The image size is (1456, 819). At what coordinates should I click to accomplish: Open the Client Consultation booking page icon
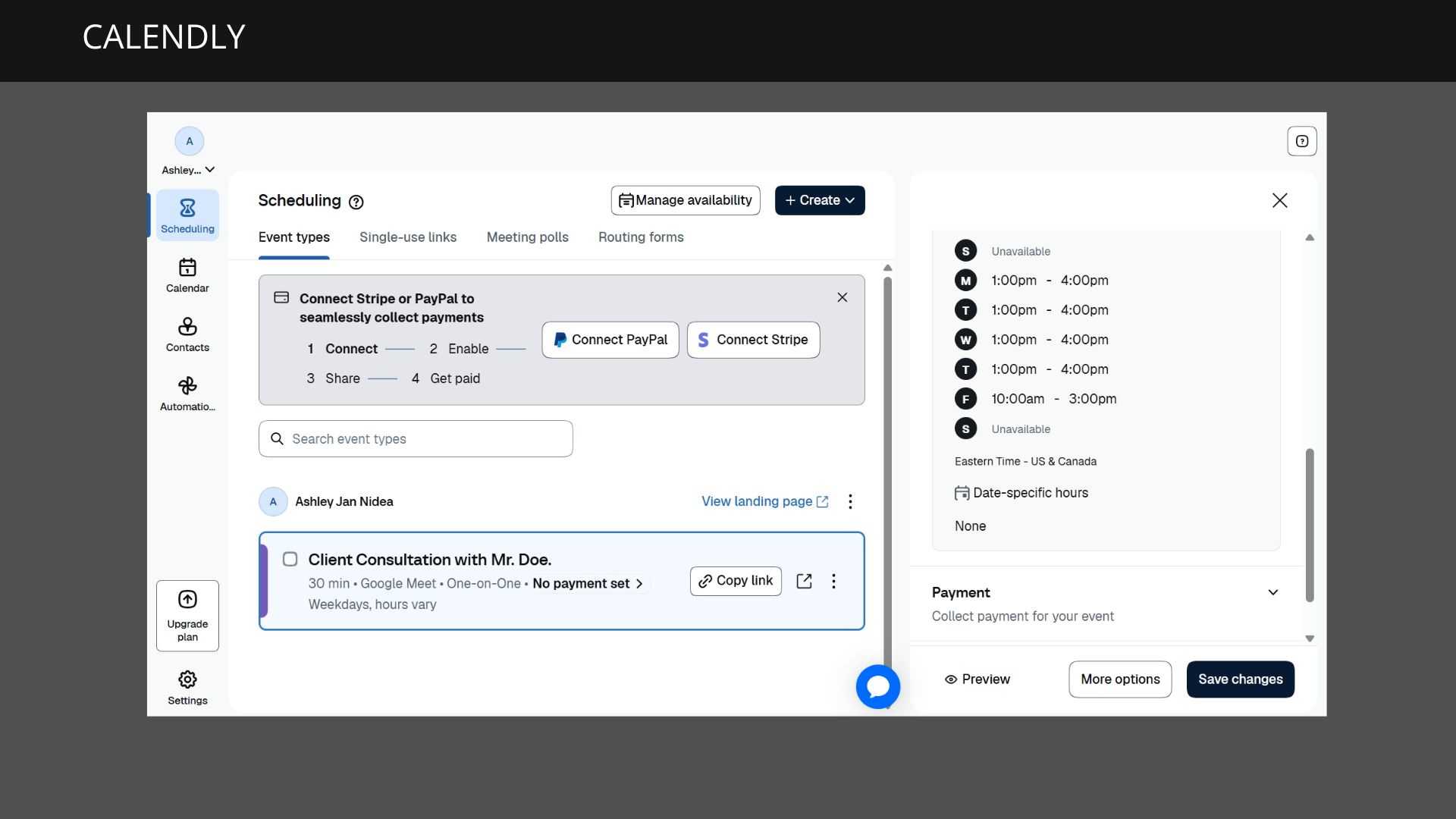click(x=805, y=581)
